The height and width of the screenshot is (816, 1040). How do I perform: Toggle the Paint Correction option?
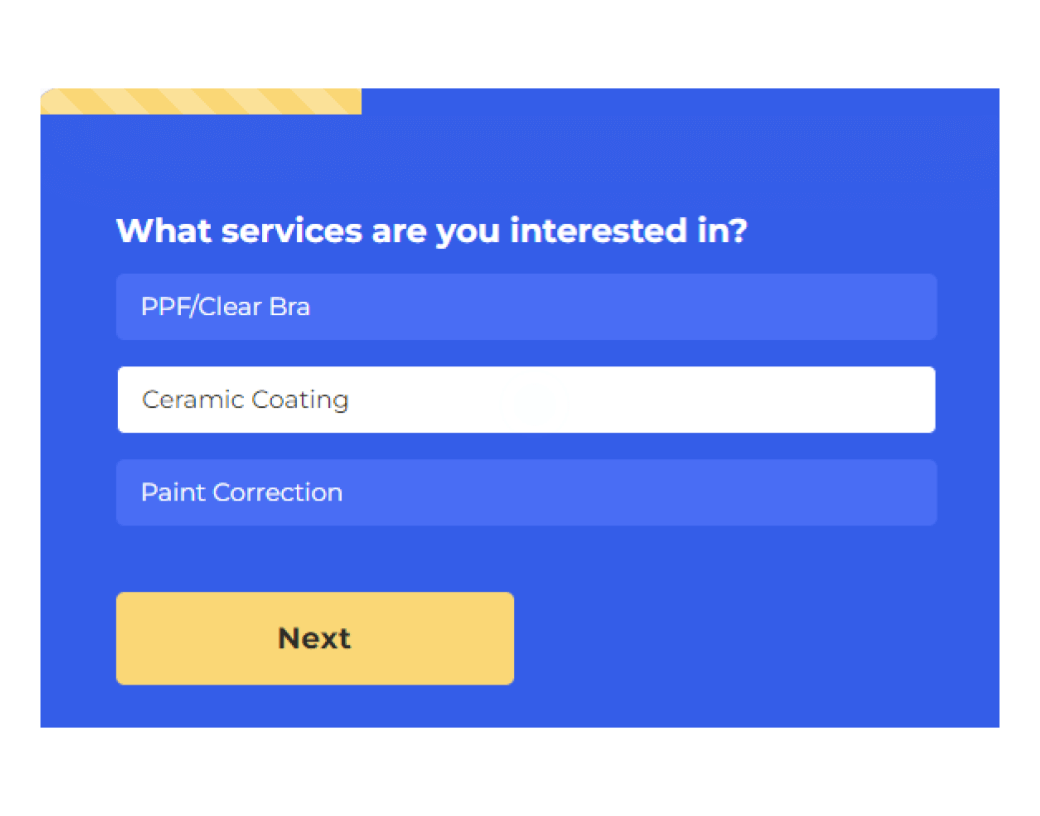pos(526,492)
